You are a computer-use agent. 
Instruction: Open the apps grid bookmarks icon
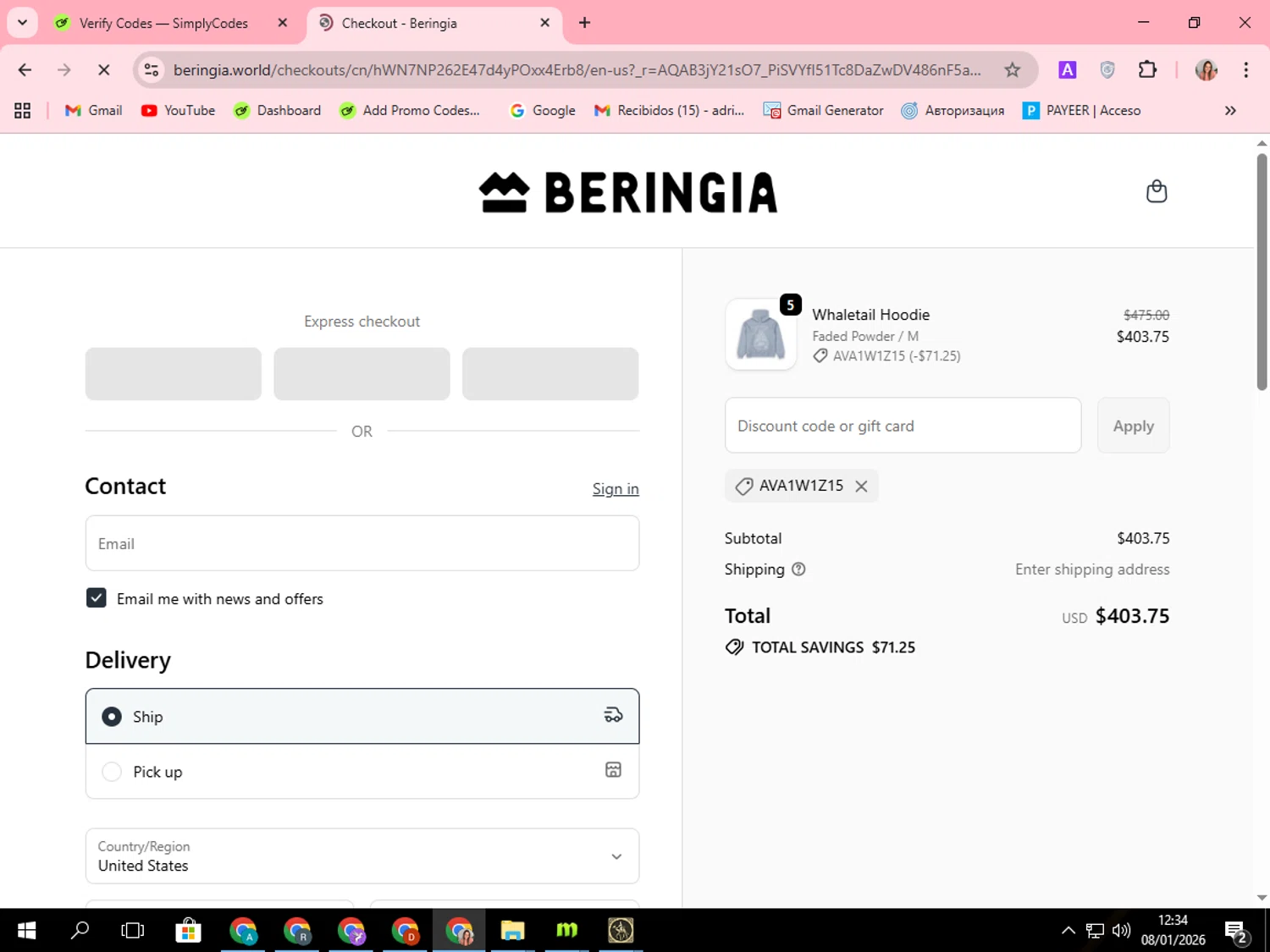[23, 110]
